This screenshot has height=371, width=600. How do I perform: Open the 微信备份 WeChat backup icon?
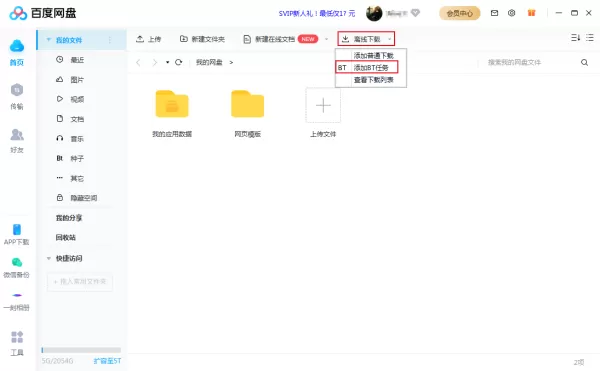tap(16, 267)
